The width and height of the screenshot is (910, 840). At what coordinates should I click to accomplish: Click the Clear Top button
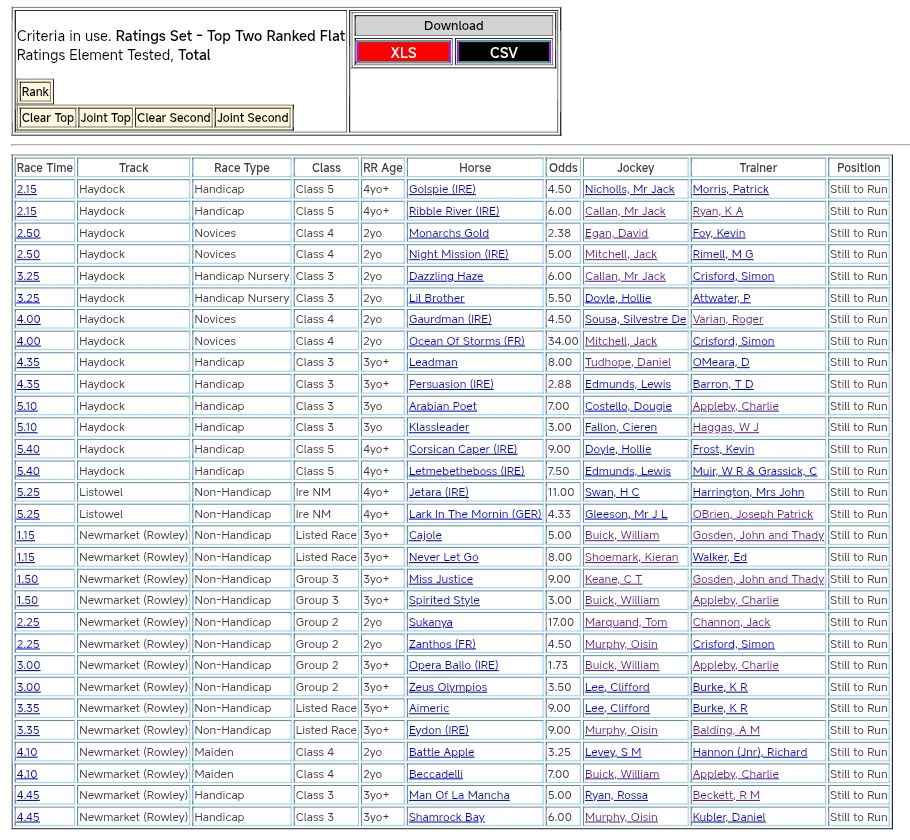(47, 118)
